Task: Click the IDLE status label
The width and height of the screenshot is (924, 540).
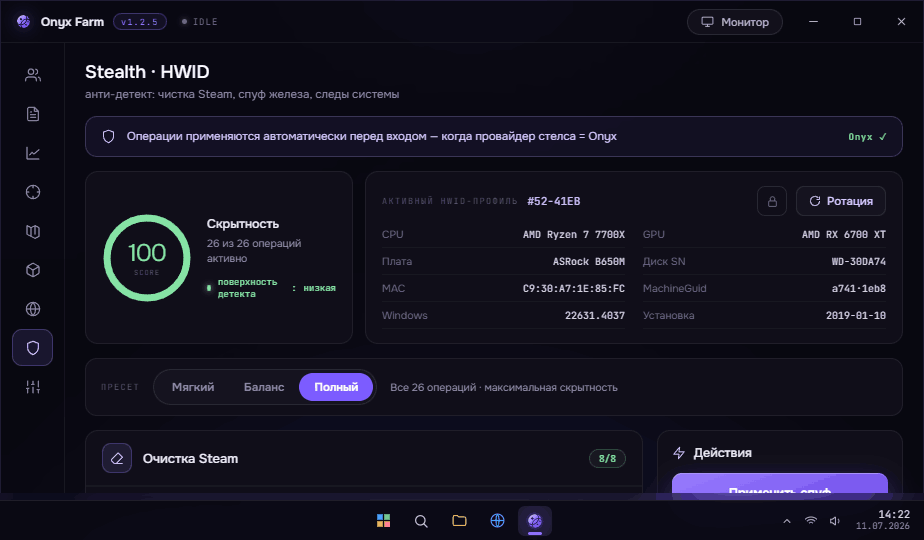Action: 200,22
